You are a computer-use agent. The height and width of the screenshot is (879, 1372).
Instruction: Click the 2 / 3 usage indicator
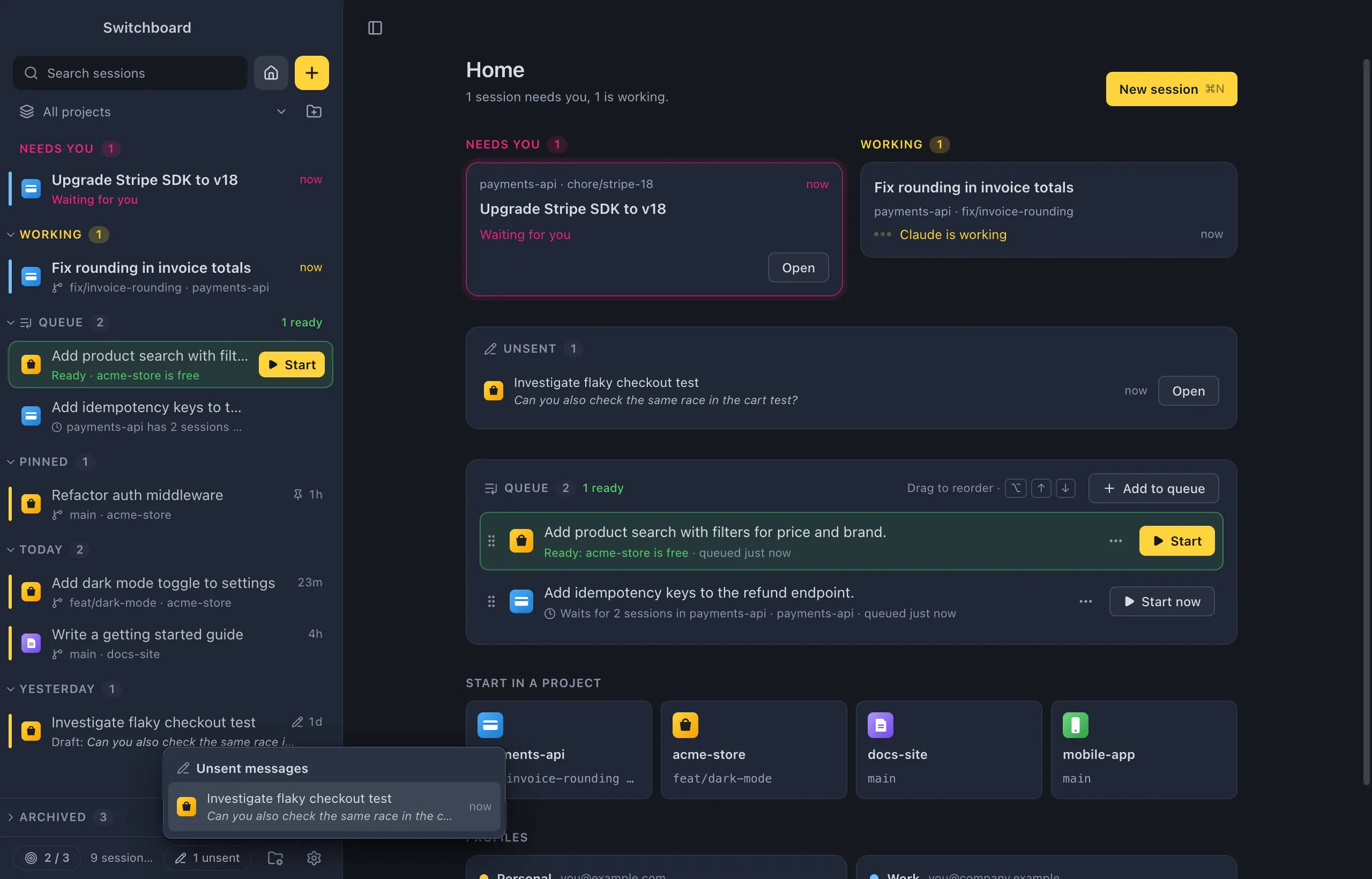(x=47, y=858)
